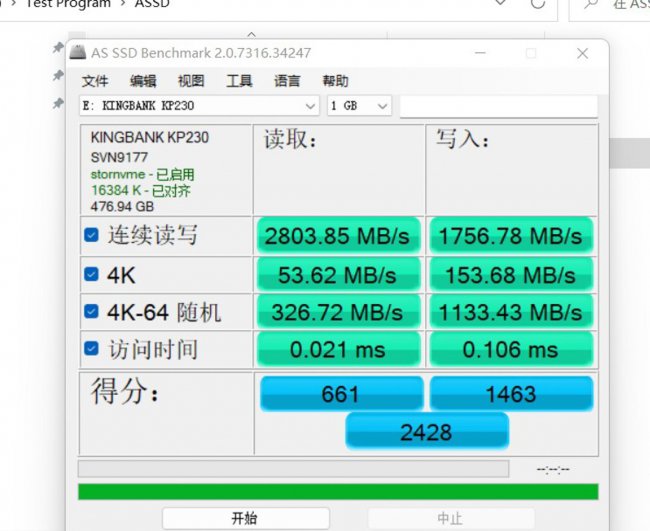Click the empty field beside 1 GB dropdown
The height and width of the screenshot is (531, 650).
coord(498,107)
